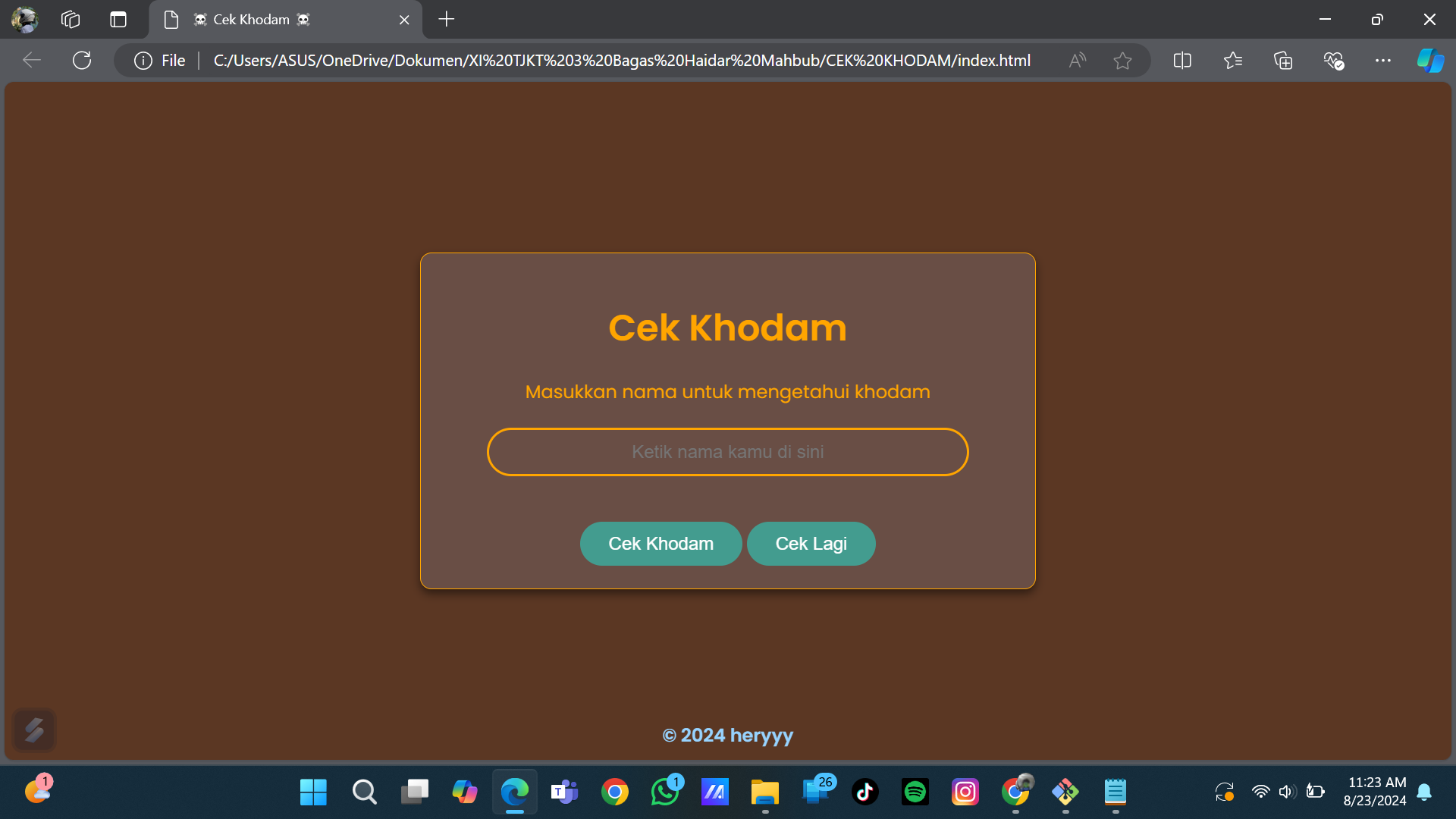Open the Tab actions menu button
The width and height of the screenshot is (1456, 819).
click(118, 20)
